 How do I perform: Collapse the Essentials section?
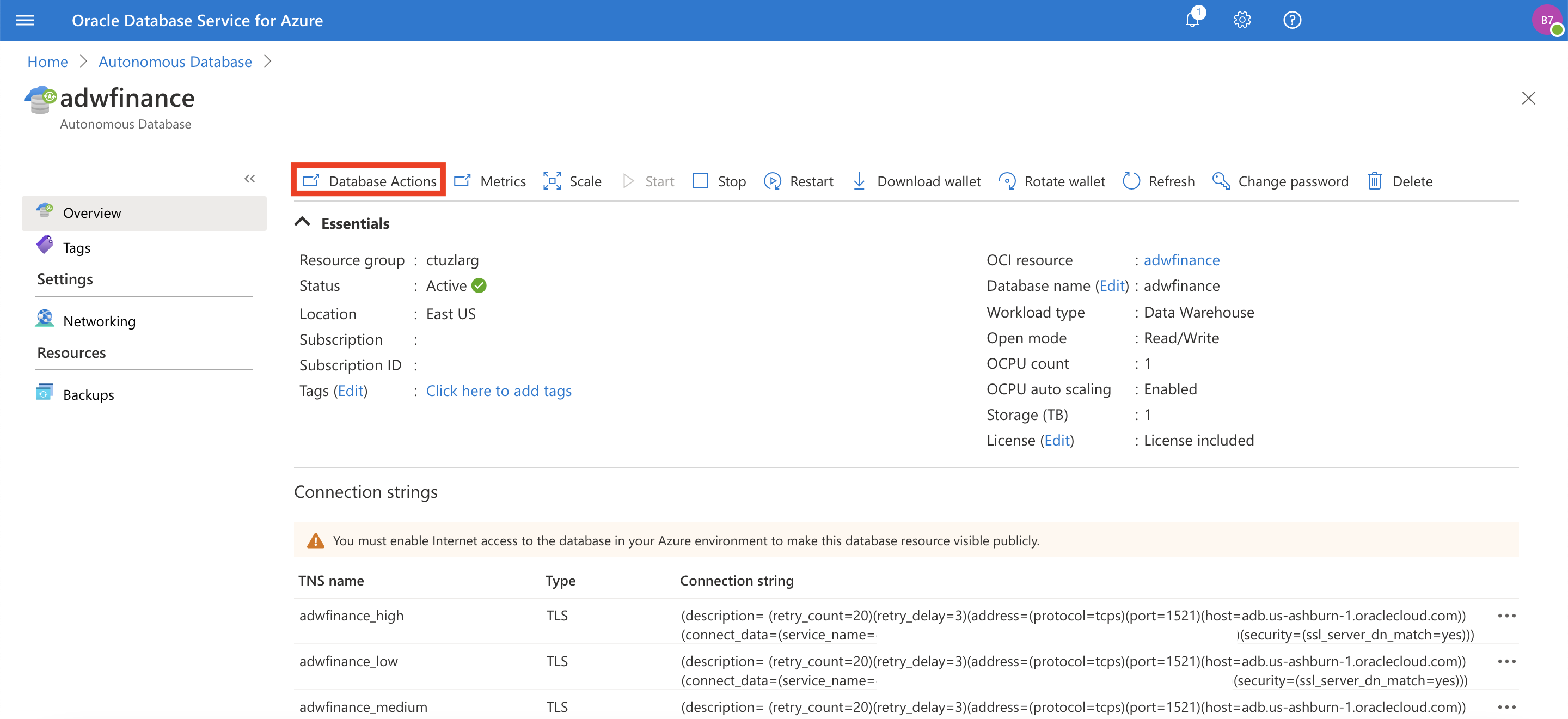click(x=303, y=222)
